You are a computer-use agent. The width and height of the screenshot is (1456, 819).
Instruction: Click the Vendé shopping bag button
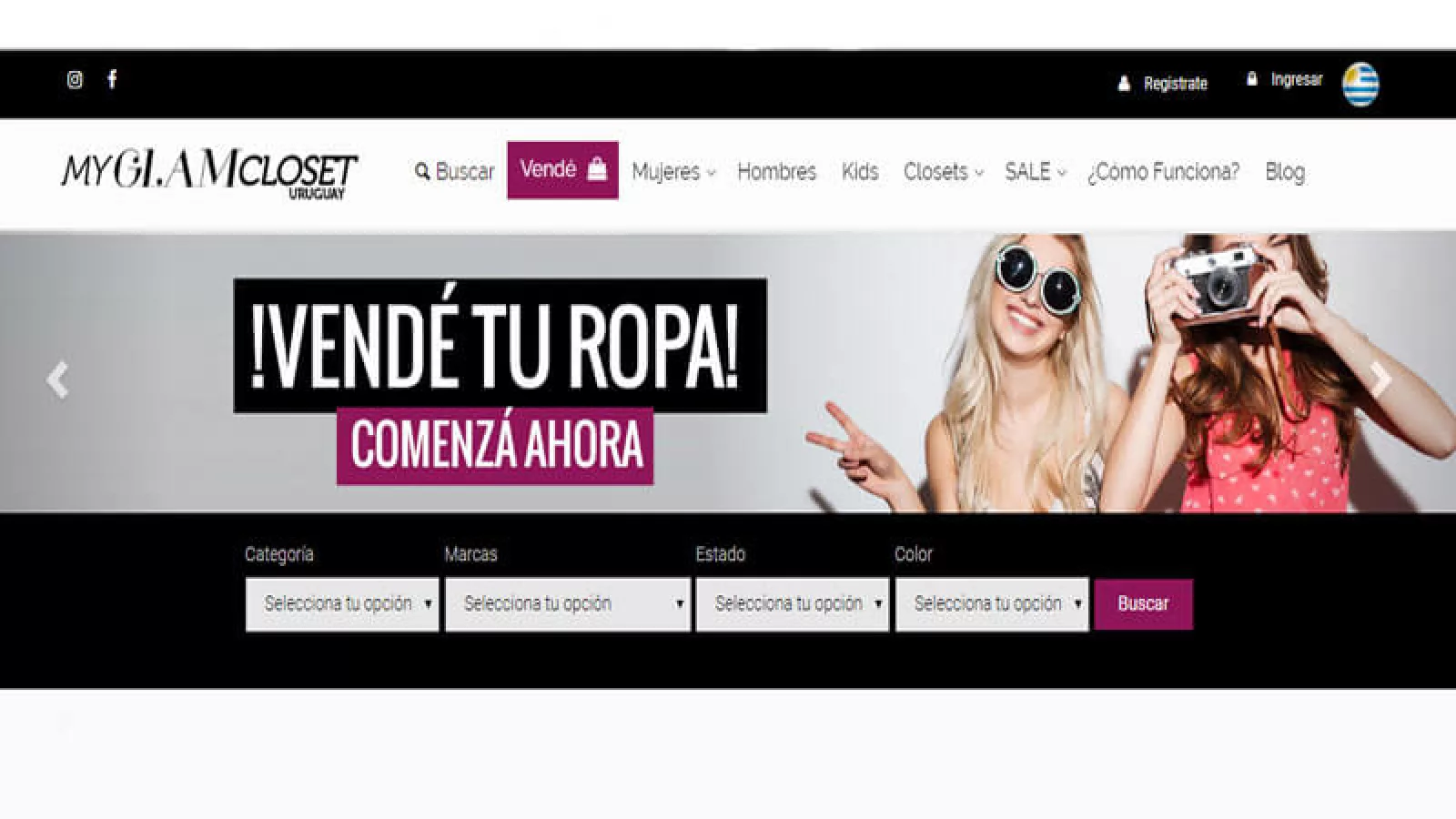562,170
